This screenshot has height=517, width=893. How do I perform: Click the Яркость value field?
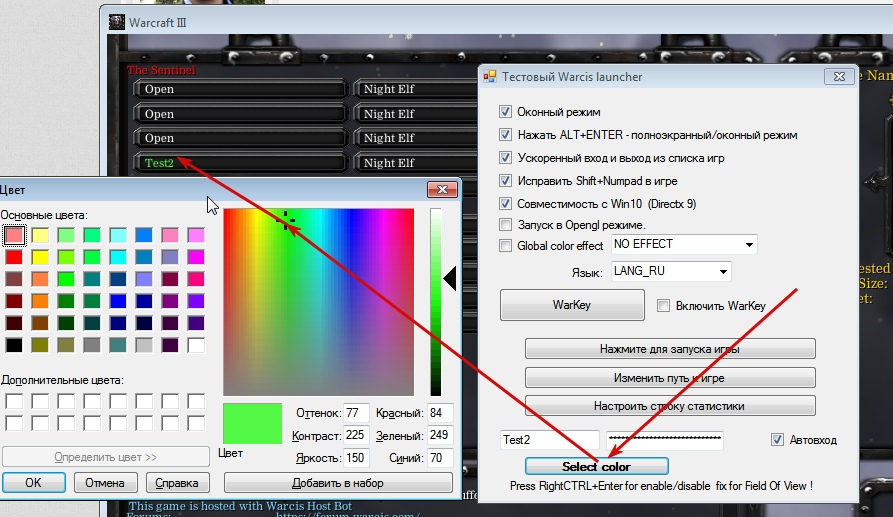pyautogui.click(x=357, y=458)
